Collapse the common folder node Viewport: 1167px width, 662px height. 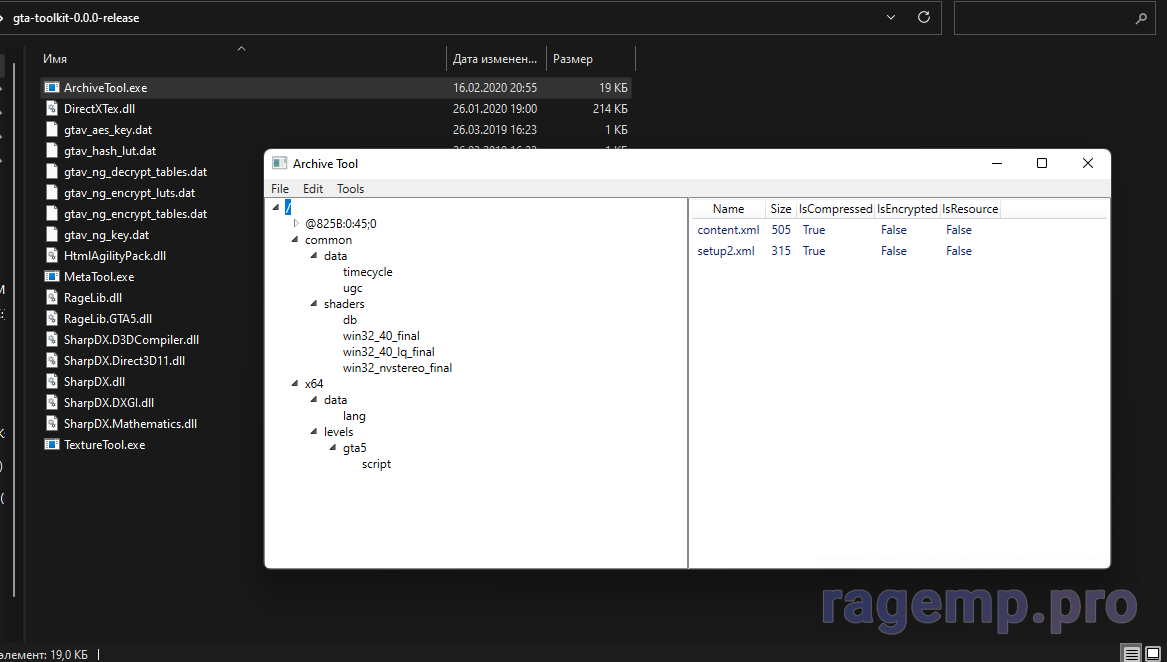pos(295,240)
